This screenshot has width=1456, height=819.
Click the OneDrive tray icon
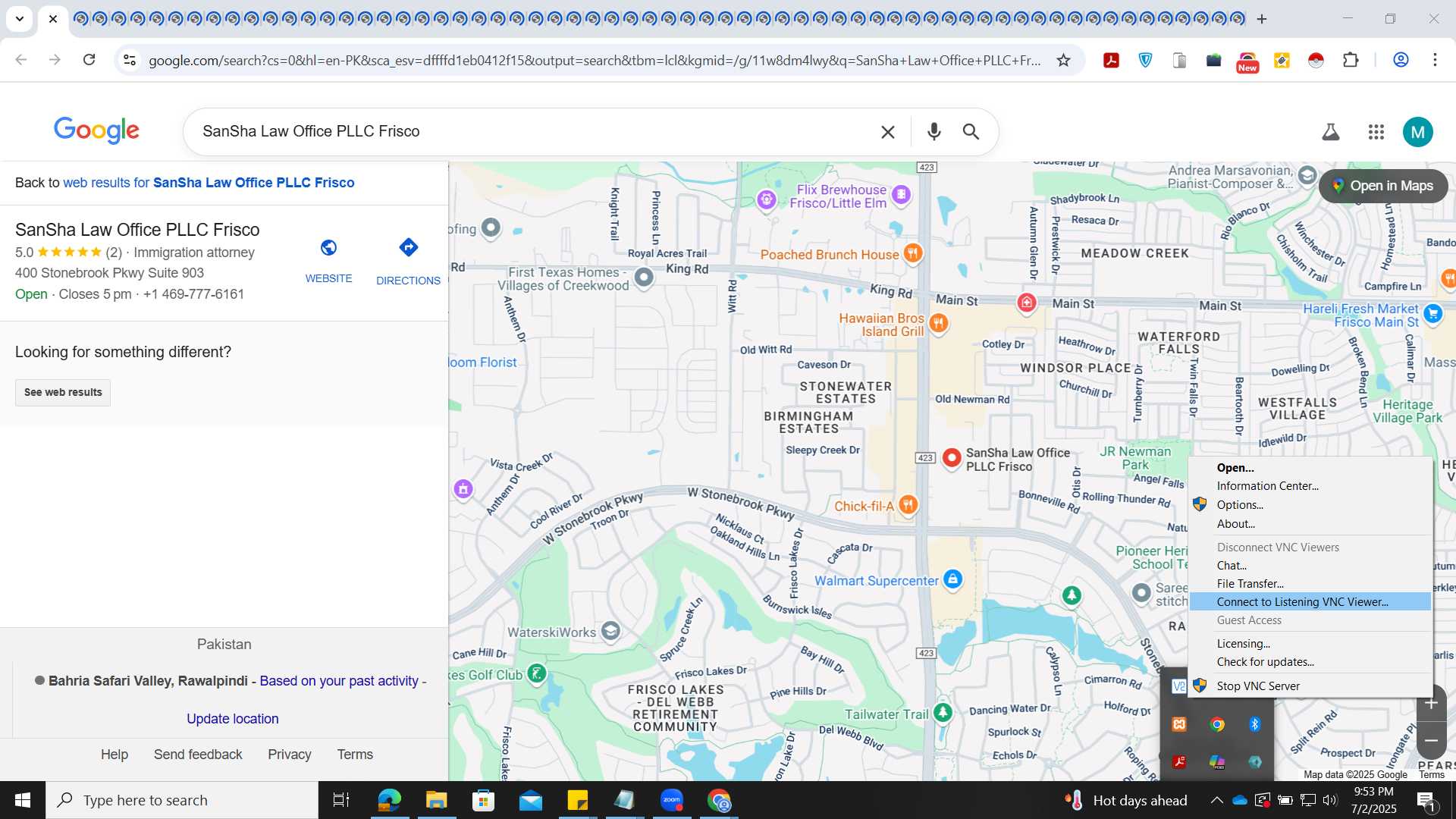coord(1240,800)
